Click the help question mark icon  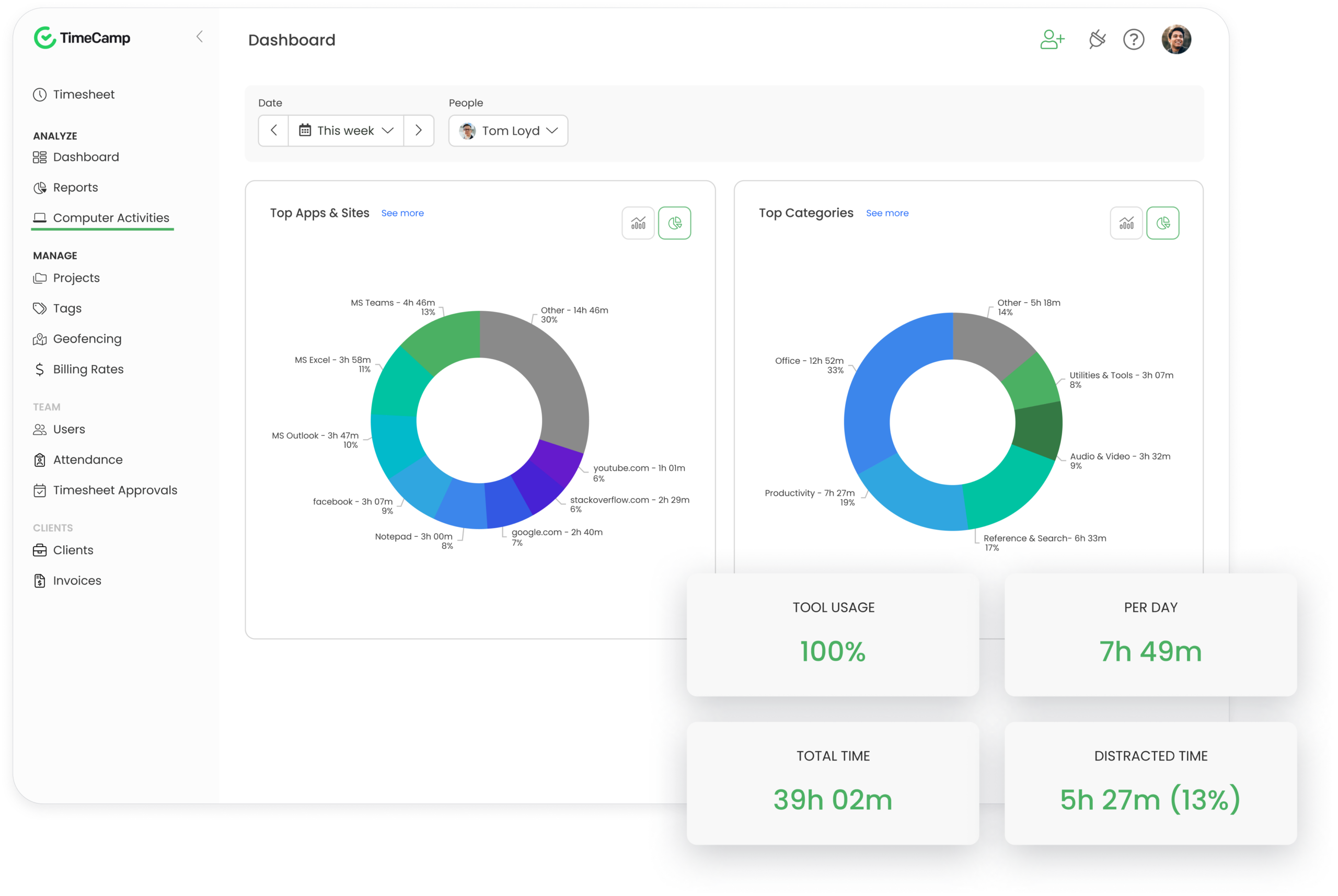click(1134, 39)
